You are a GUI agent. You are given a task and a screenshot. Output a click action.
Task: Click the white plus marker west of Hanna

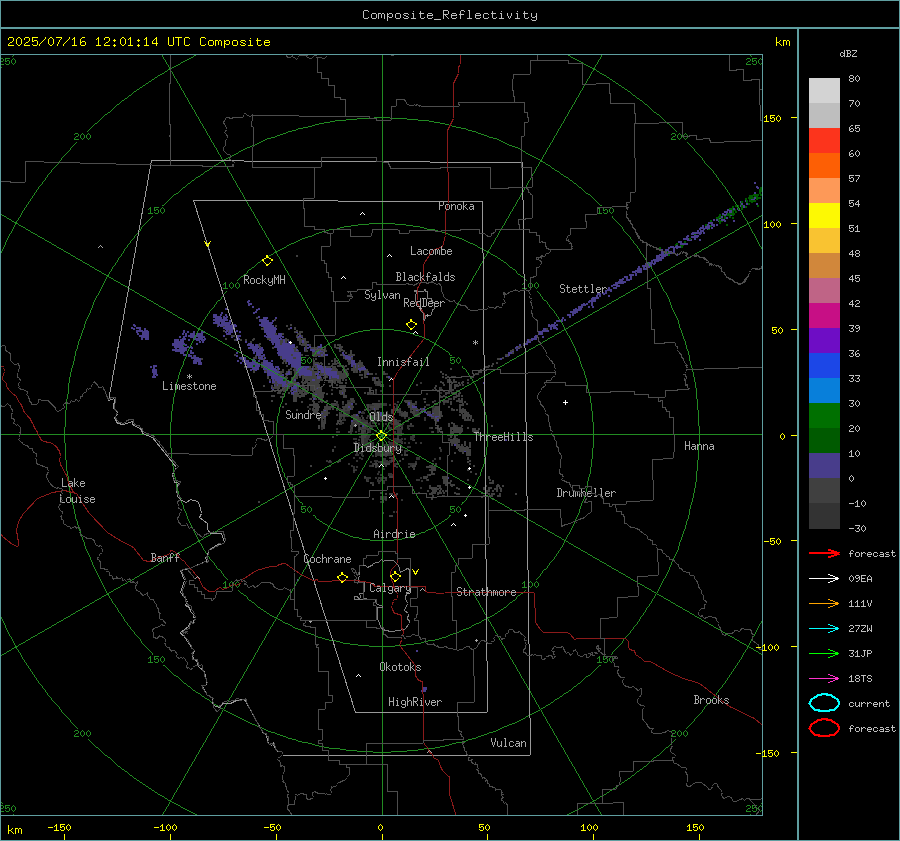click(565, 402)
